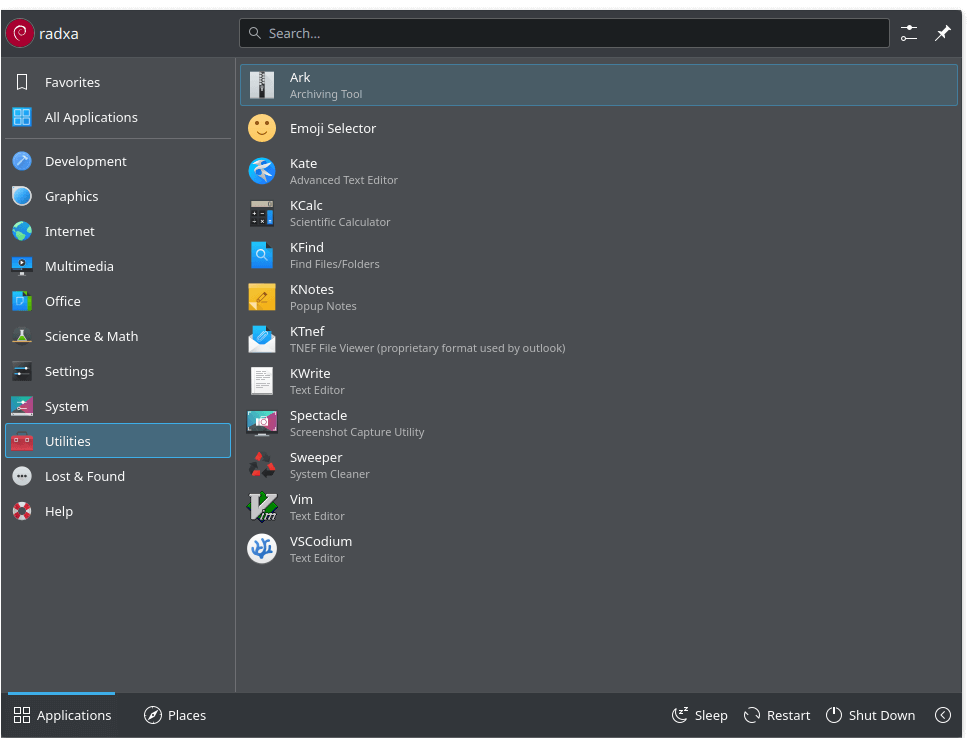The width and height of the screenshot is (972, 739).
Task: Click the Debian user avatar icon
Action: point(20,33)
